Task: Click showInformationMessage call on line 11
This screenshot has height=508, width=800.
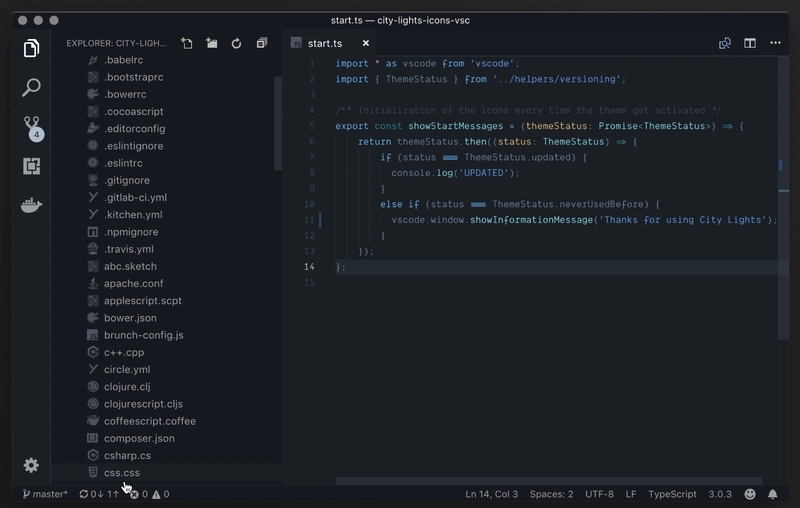Action: click(x=531, y=220)
